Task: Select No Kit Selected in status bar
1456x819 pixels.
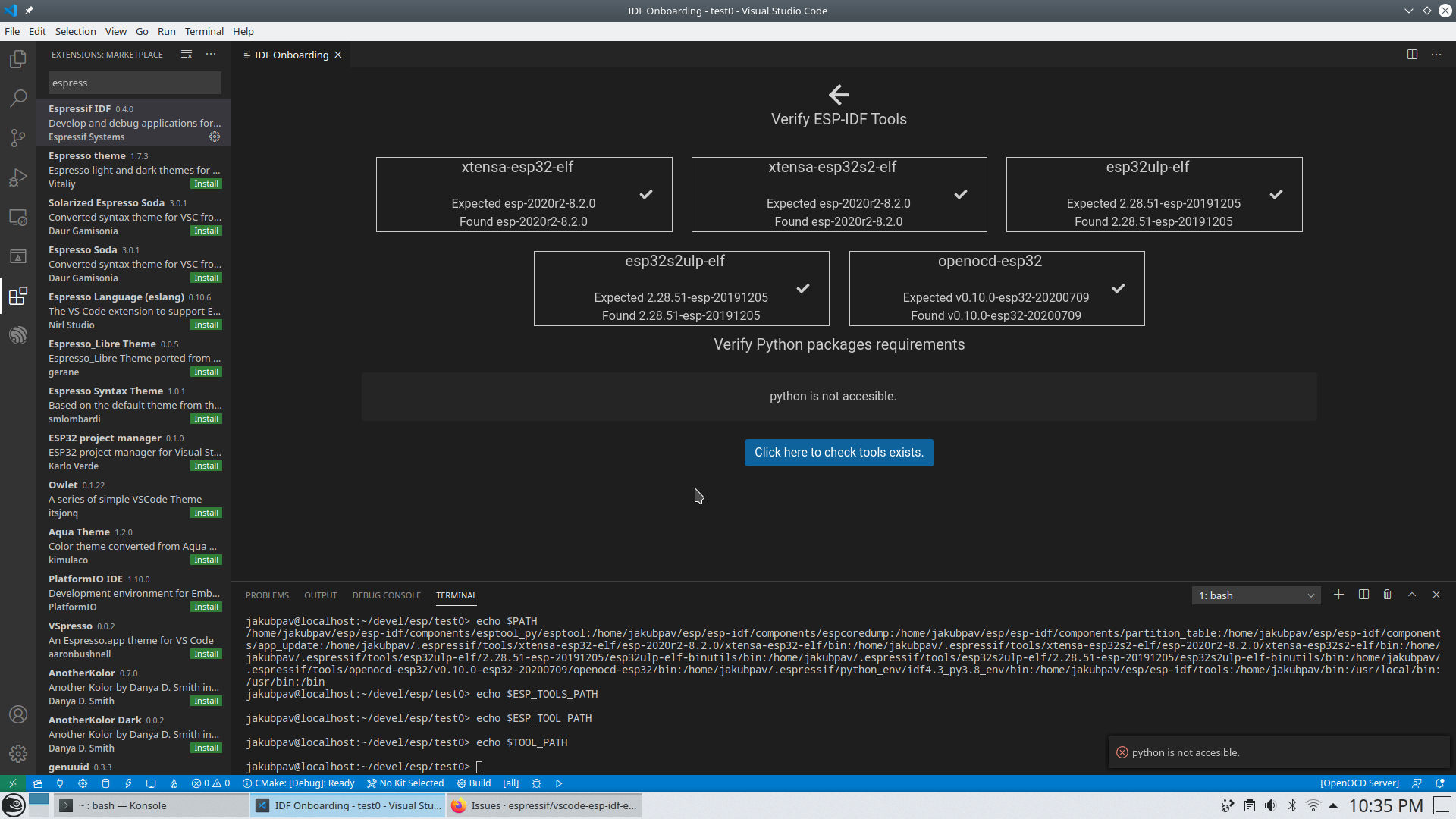Action: [405, 783]
